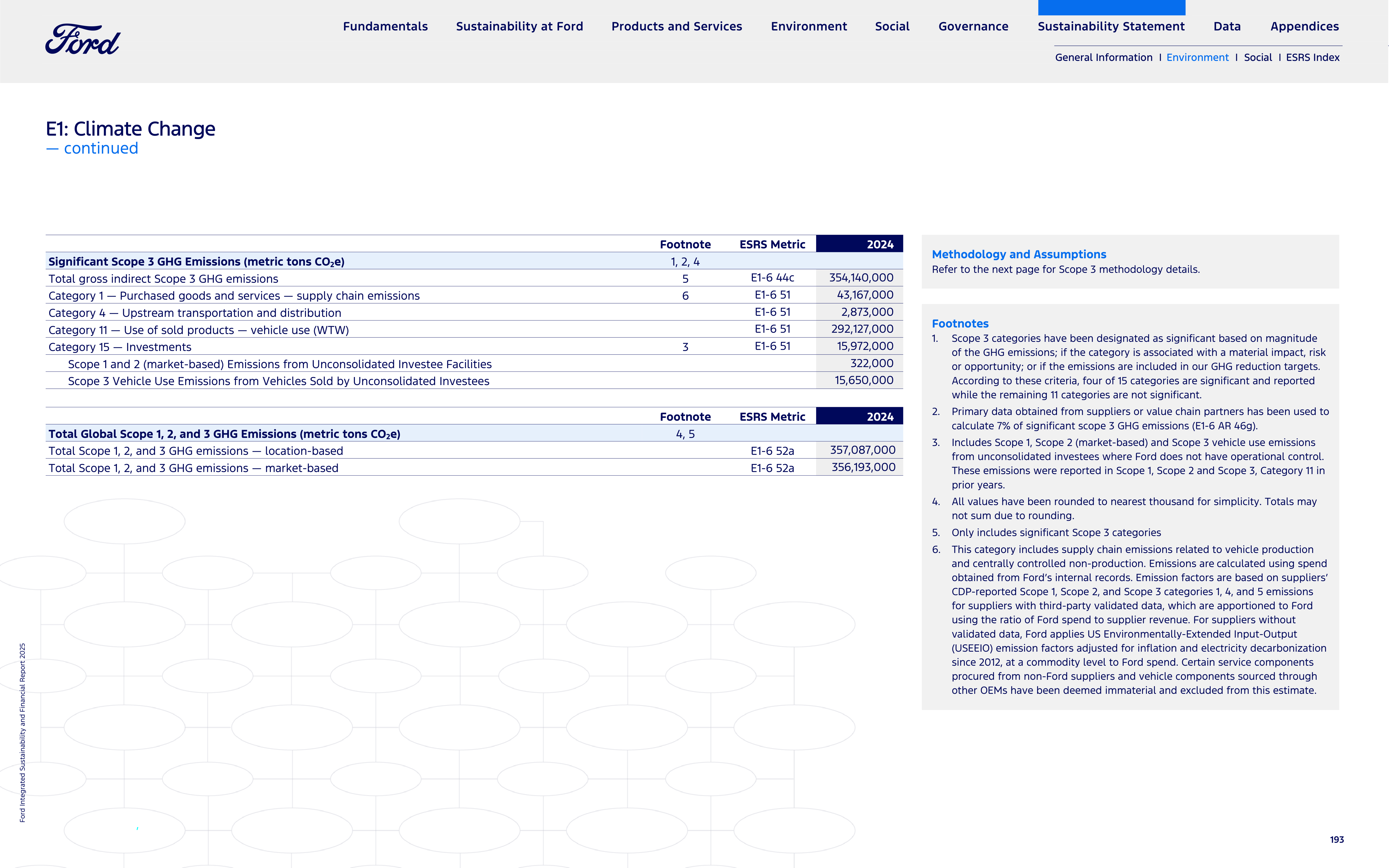Click location-based total emissions row label
The width and height of the screenshot is (1389, 868).
(x=195, y=451)
